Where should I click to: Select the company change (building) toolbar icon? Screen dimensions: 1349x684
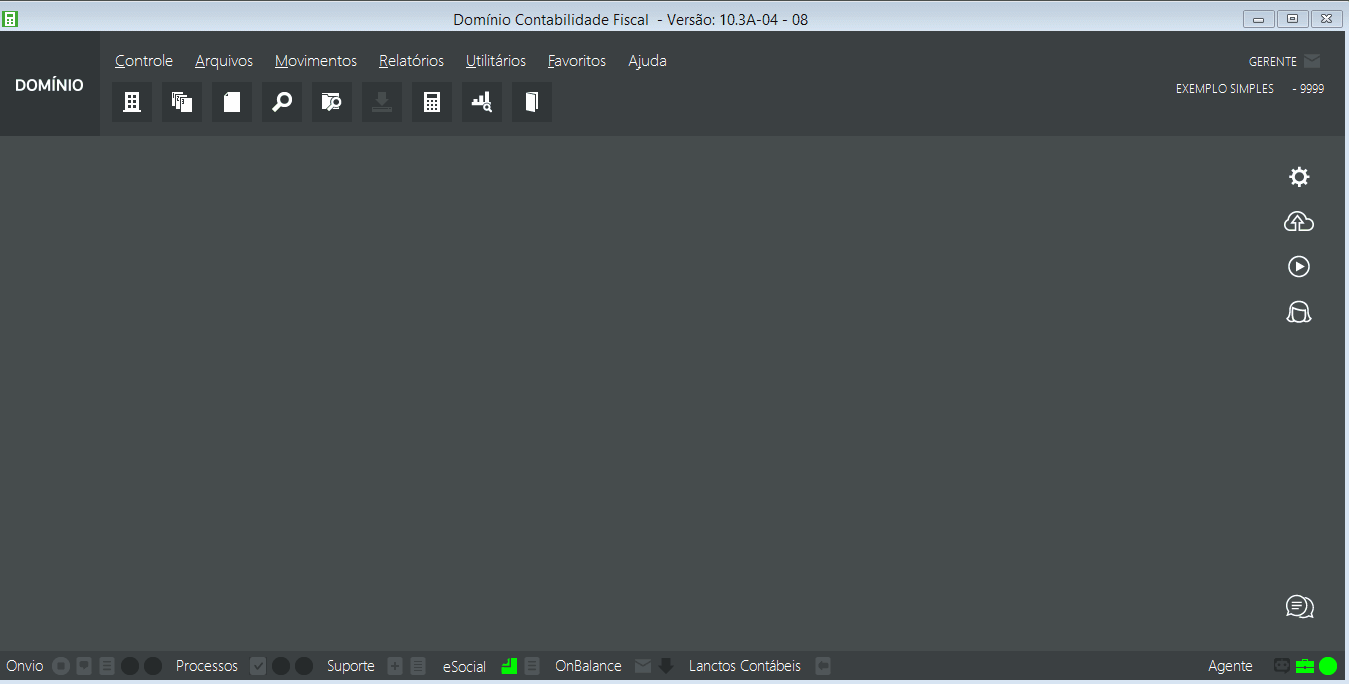pyautogui.click(x=131, y=101)
